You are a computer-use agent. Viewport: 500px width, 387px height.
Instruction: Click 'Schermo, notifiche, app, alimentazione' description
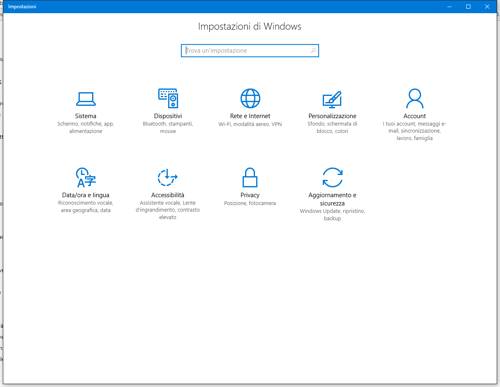86,127
